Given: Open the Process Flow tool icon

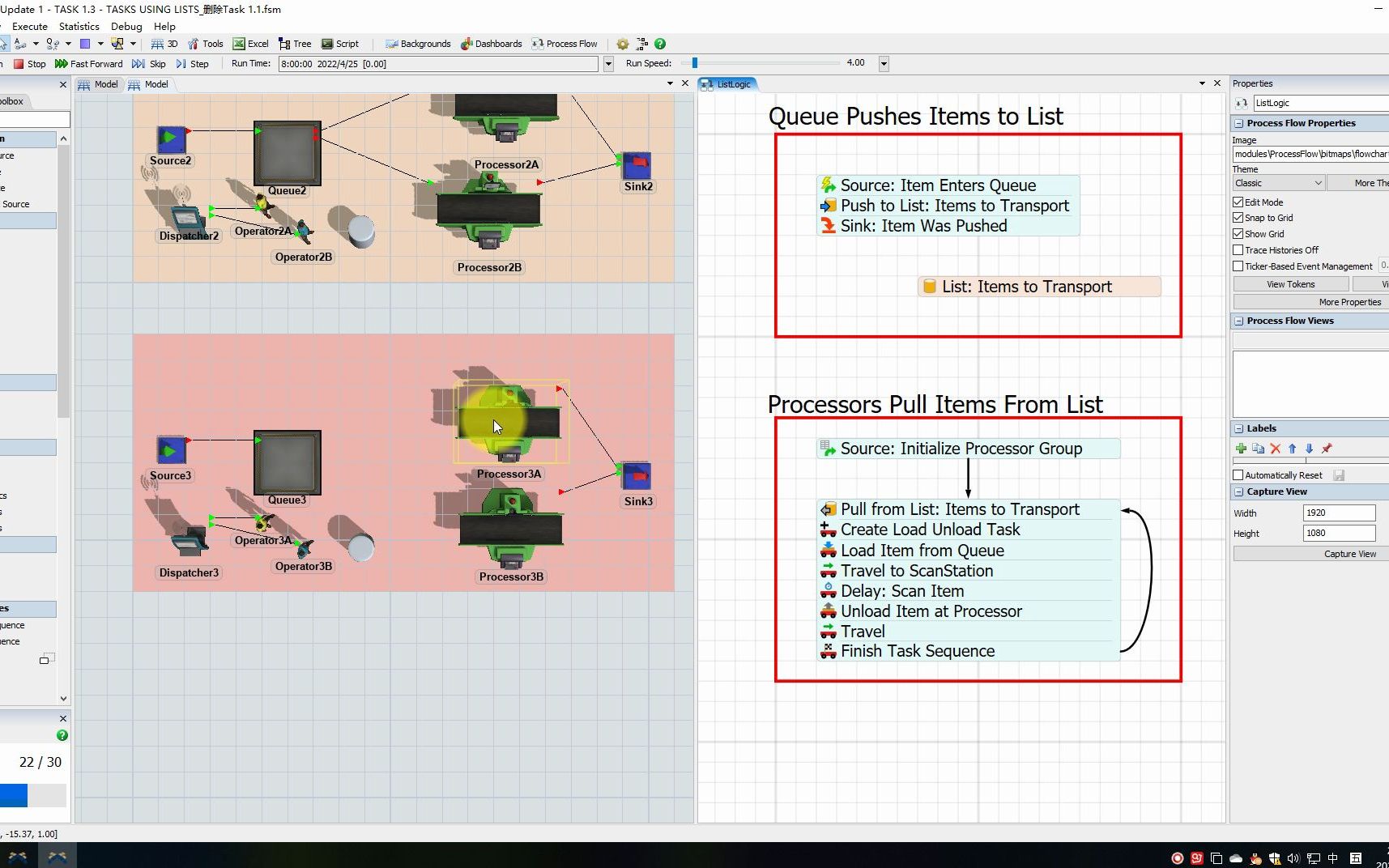Looking at the screenshot, I should pos(565,44).
